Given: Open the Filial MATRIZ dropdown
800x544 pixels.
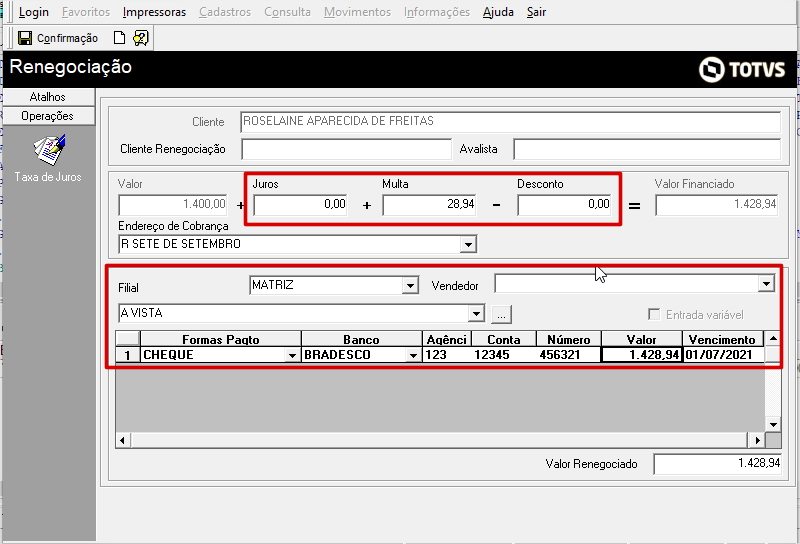Looking at the screenshot, I should [410, 285].
